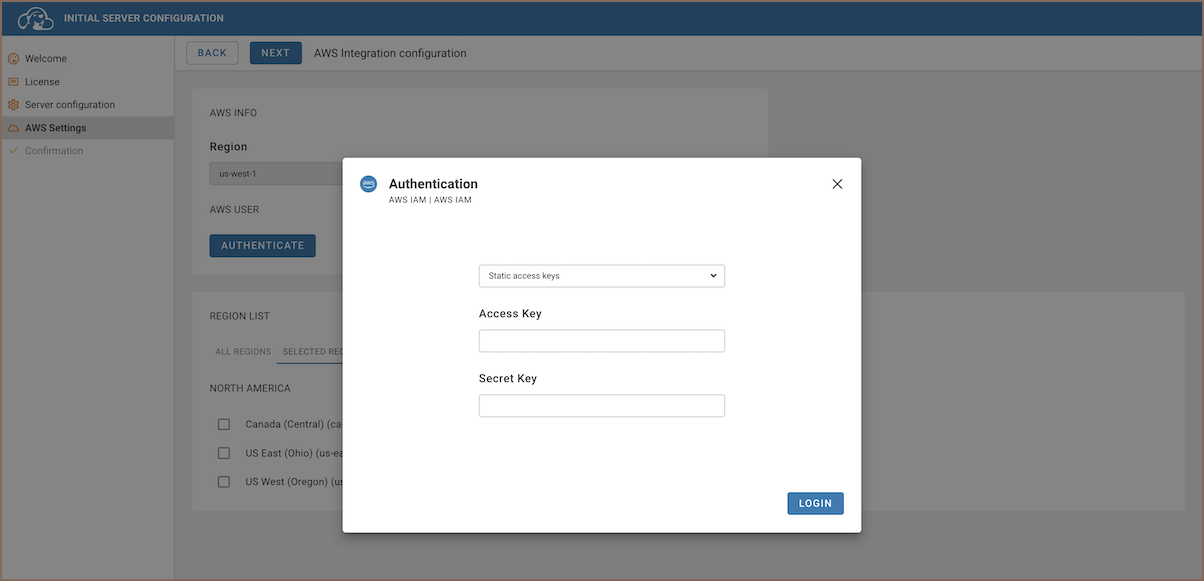Go to the NEXT step
Image resolution: width=1204 pixels, height=581 pixels.
pyautogui.click(x=275, y=53)
